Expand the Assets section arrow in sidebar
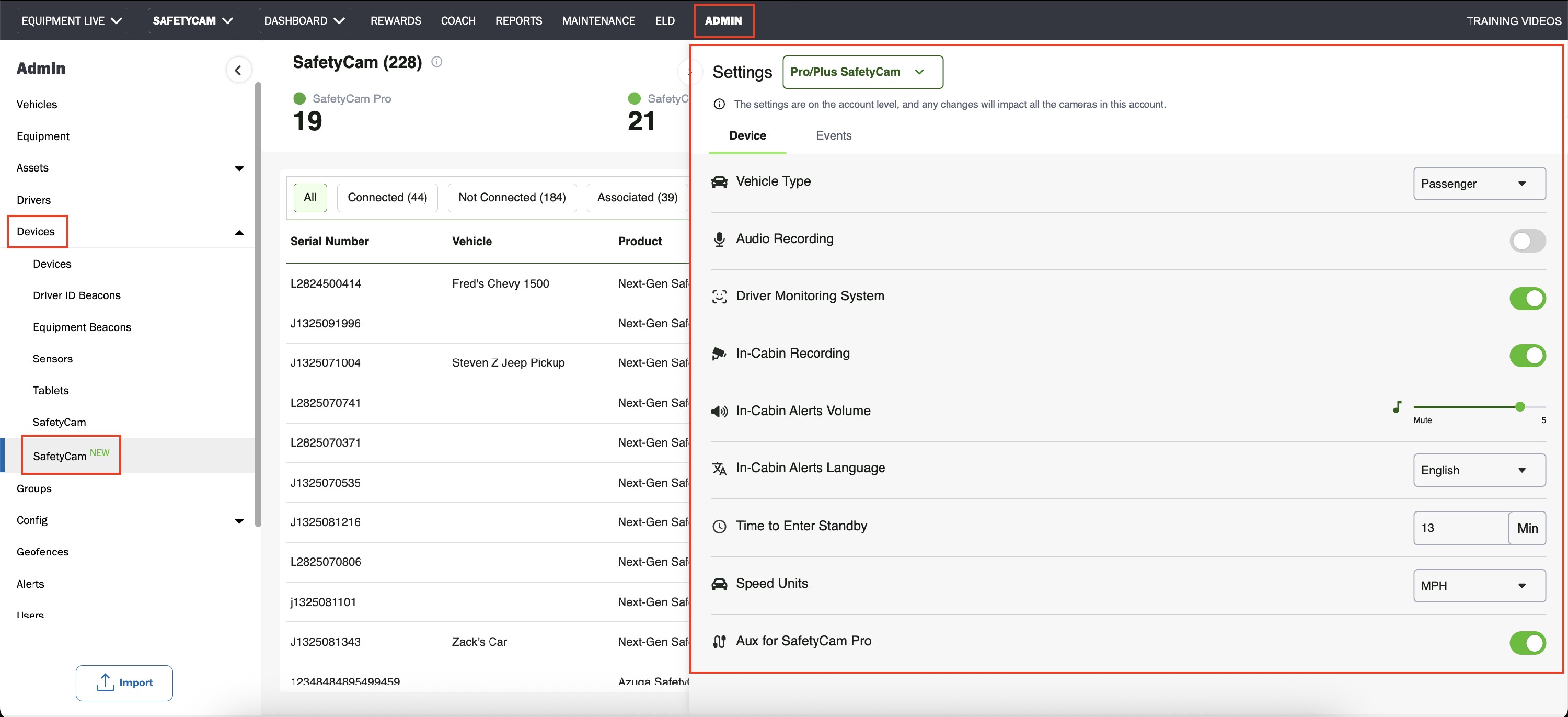Screen dimensions: 1568x717 [x=239, y=169]
